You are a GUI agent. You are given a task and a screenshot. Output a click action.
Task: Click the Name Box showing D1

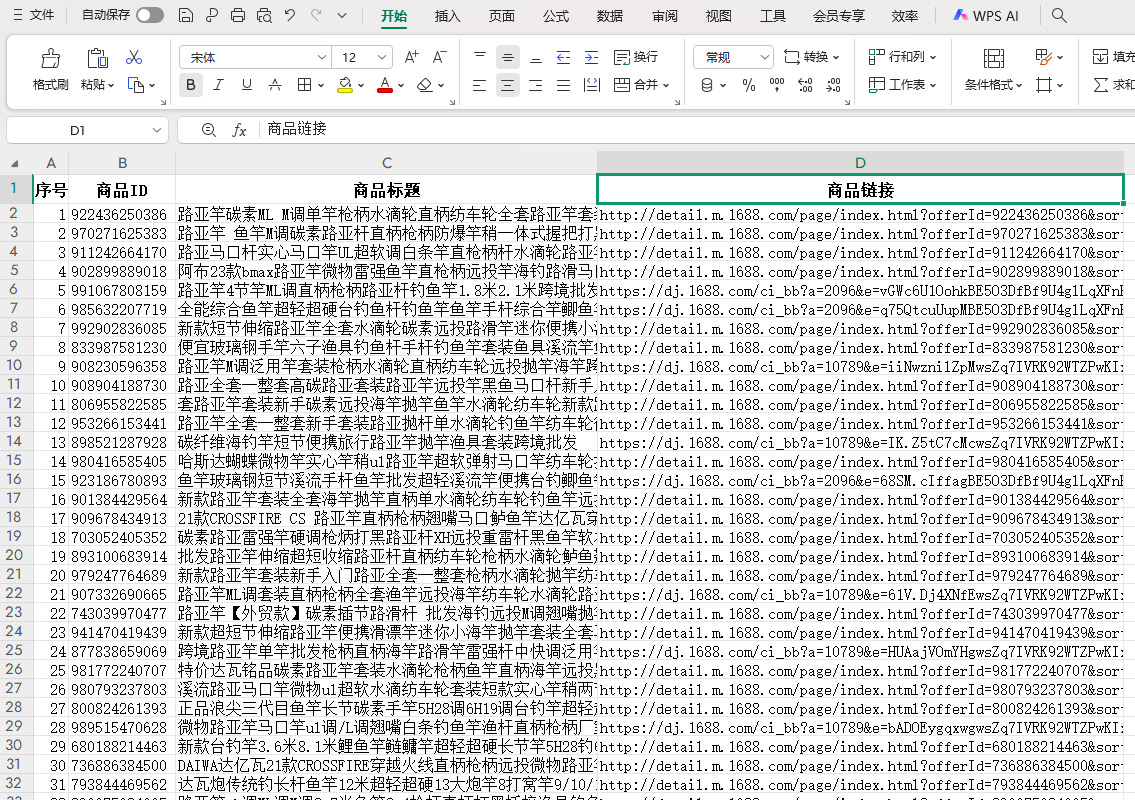pos(77,130)
